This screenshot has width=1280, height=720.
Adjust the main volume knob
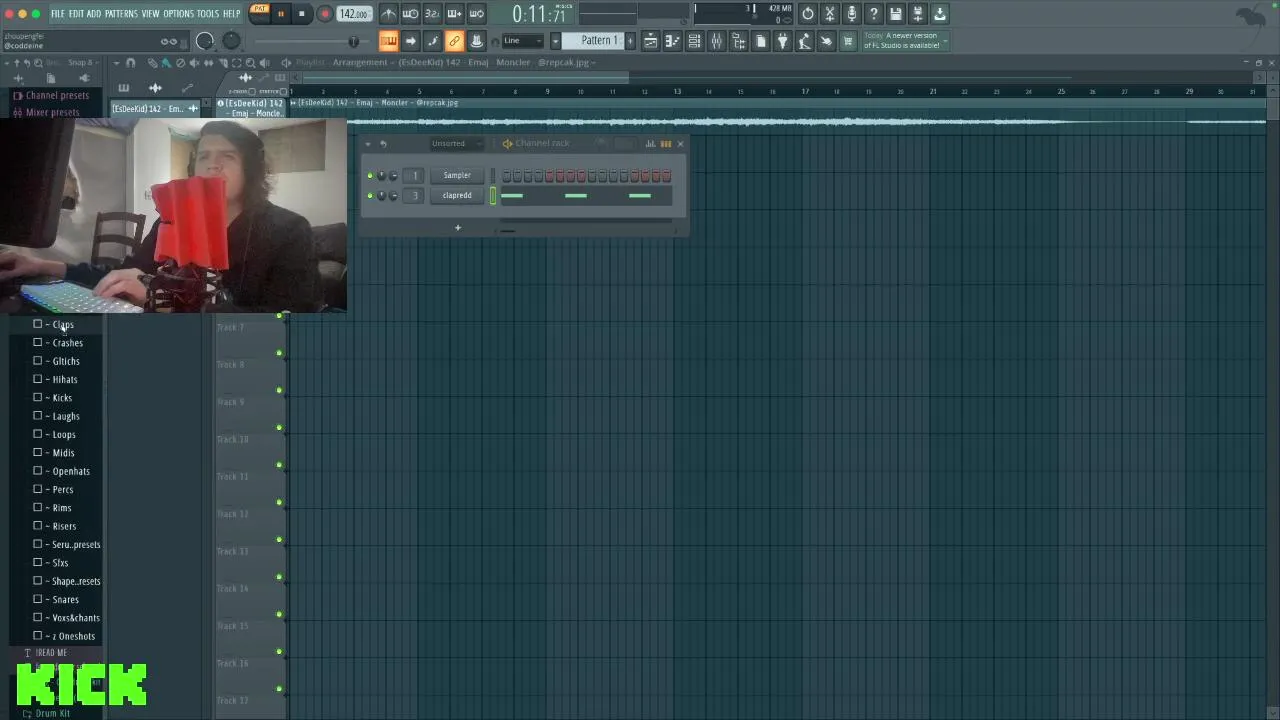coord(205,41)
